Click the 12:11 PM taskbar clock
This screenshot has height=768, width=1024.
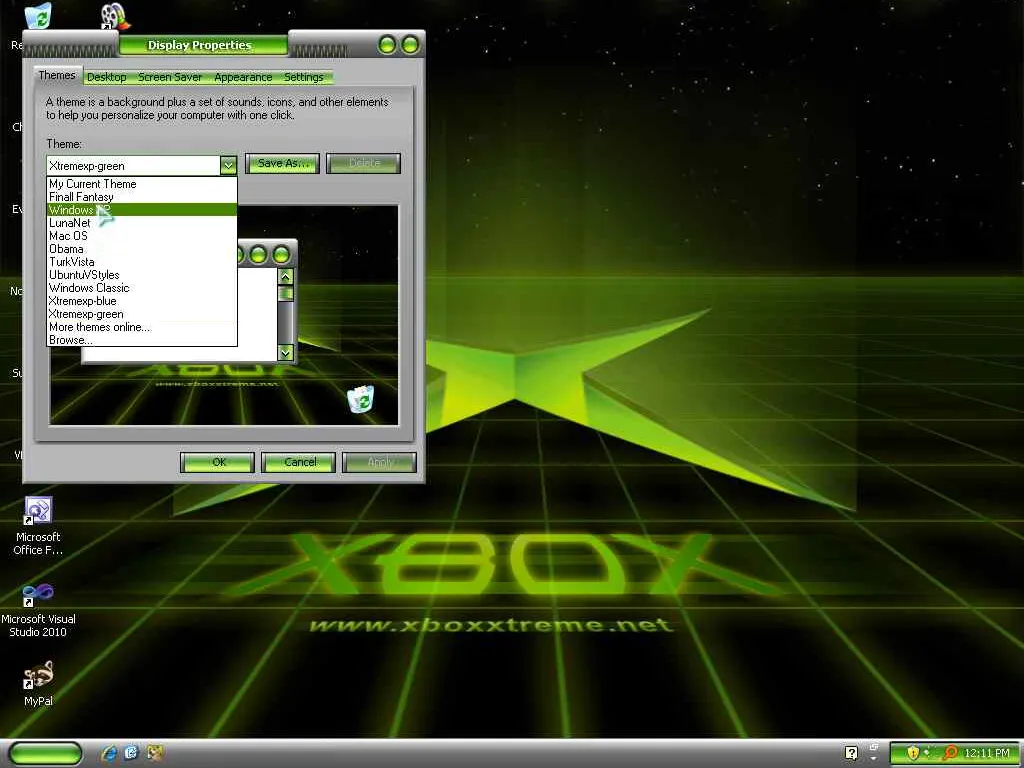[987, 753]
